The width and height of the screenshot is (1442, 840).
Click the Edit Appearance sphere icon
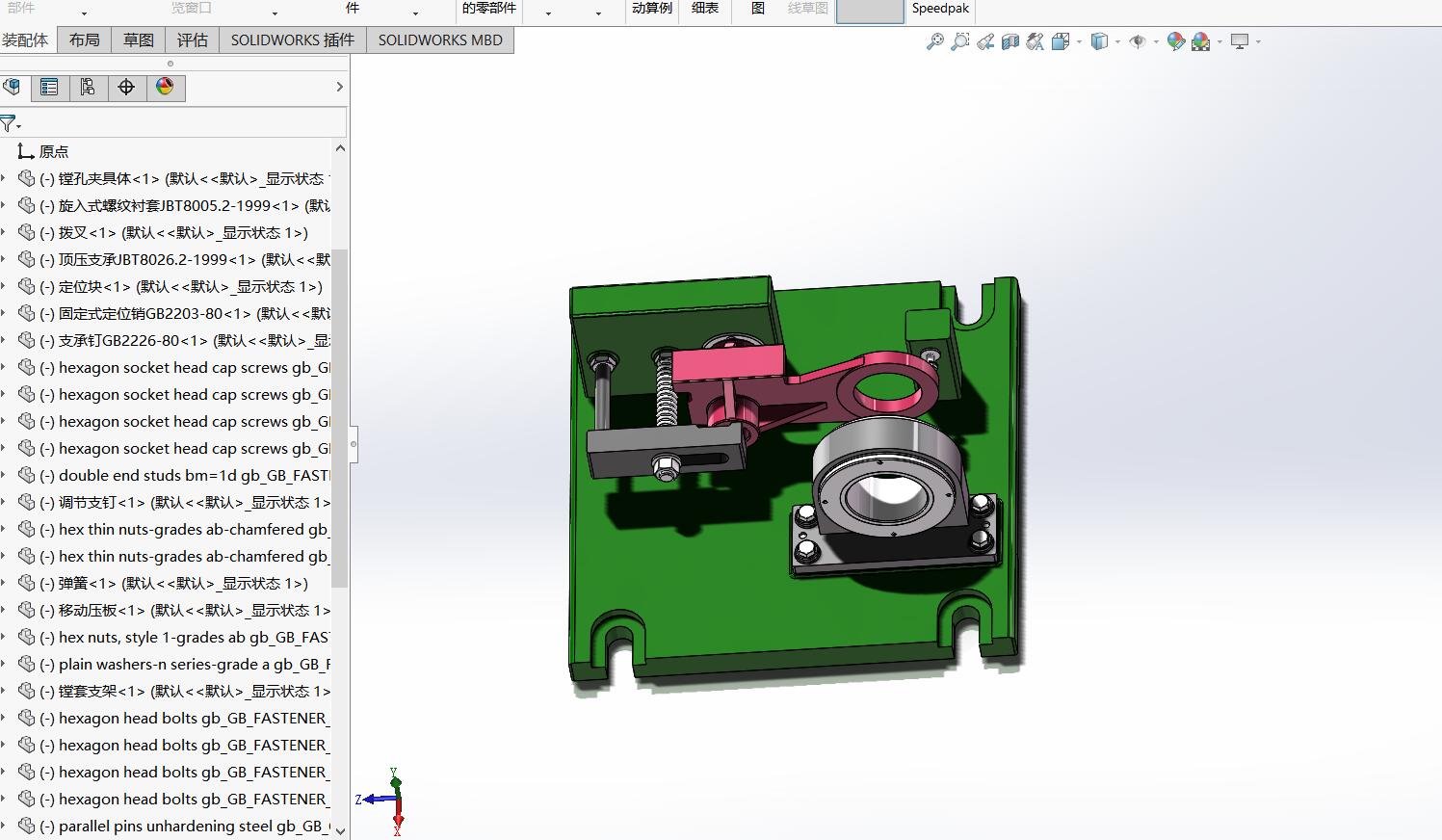coord(1176,41)
